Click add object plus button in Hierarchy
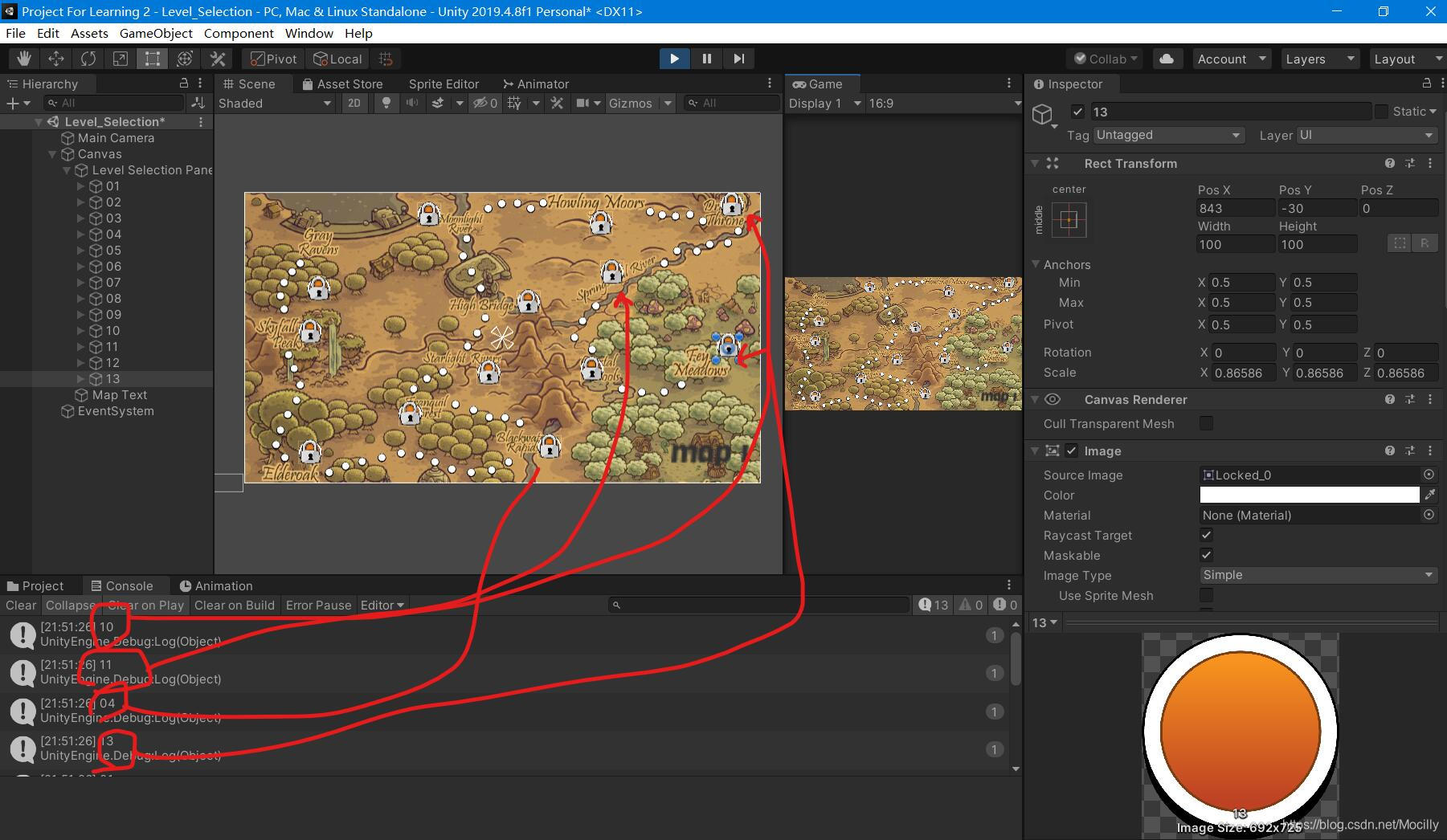Screen dimensions: 1447x840 coord(12,103)
